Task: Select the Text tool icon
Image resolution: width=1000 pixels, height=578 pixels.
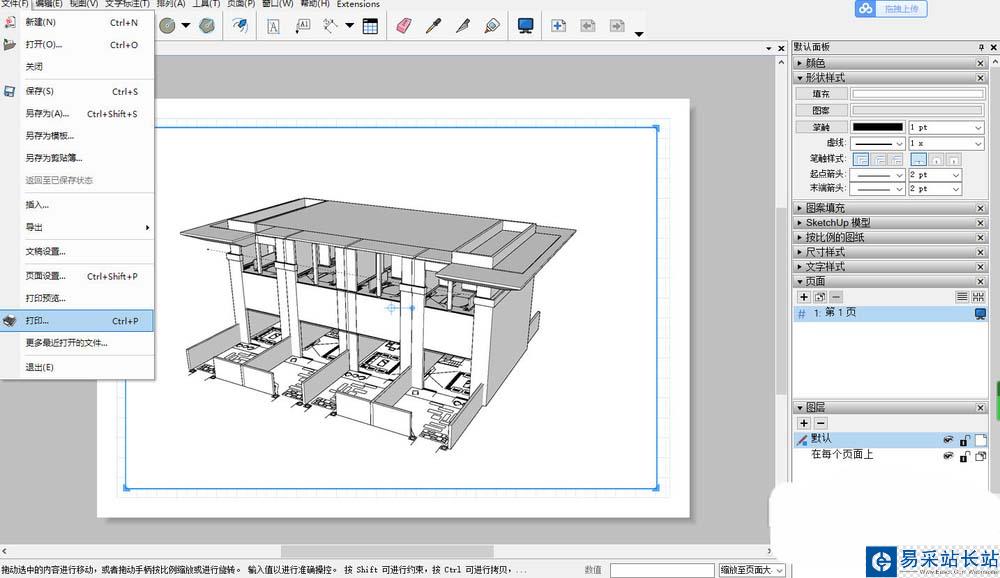Action: coord(273,26)
